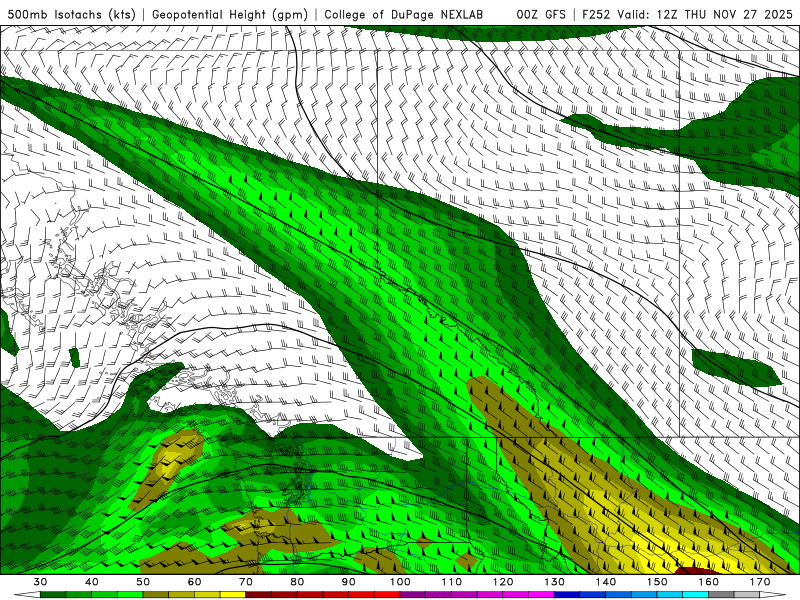The height and width of the screenshot is (600, 800).
Task: Click the 130 label on the color scale
Action: [x=555, y=582]
